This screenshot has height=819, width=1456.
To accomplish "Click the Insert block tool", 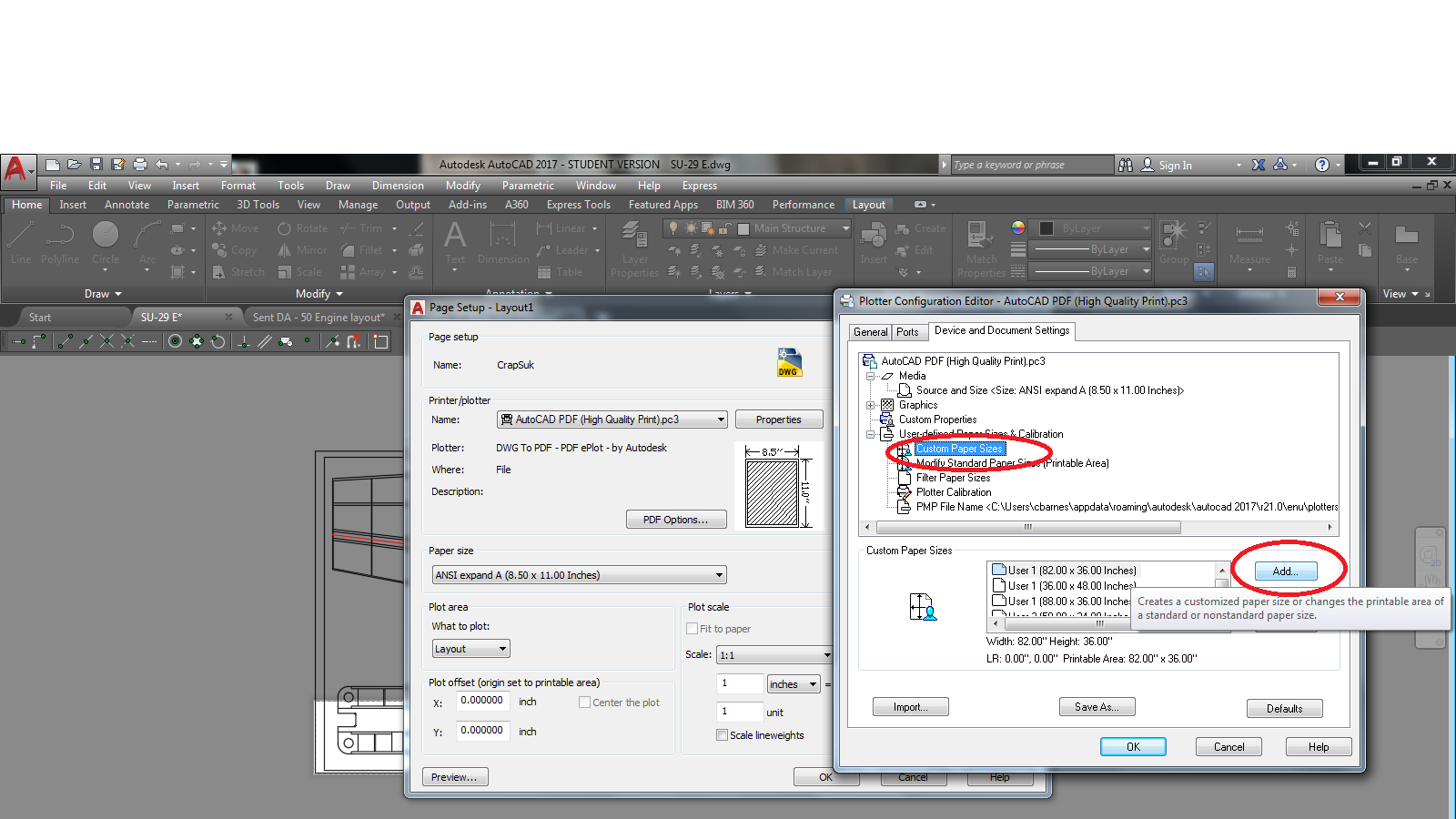I will (x=874, y=243).
